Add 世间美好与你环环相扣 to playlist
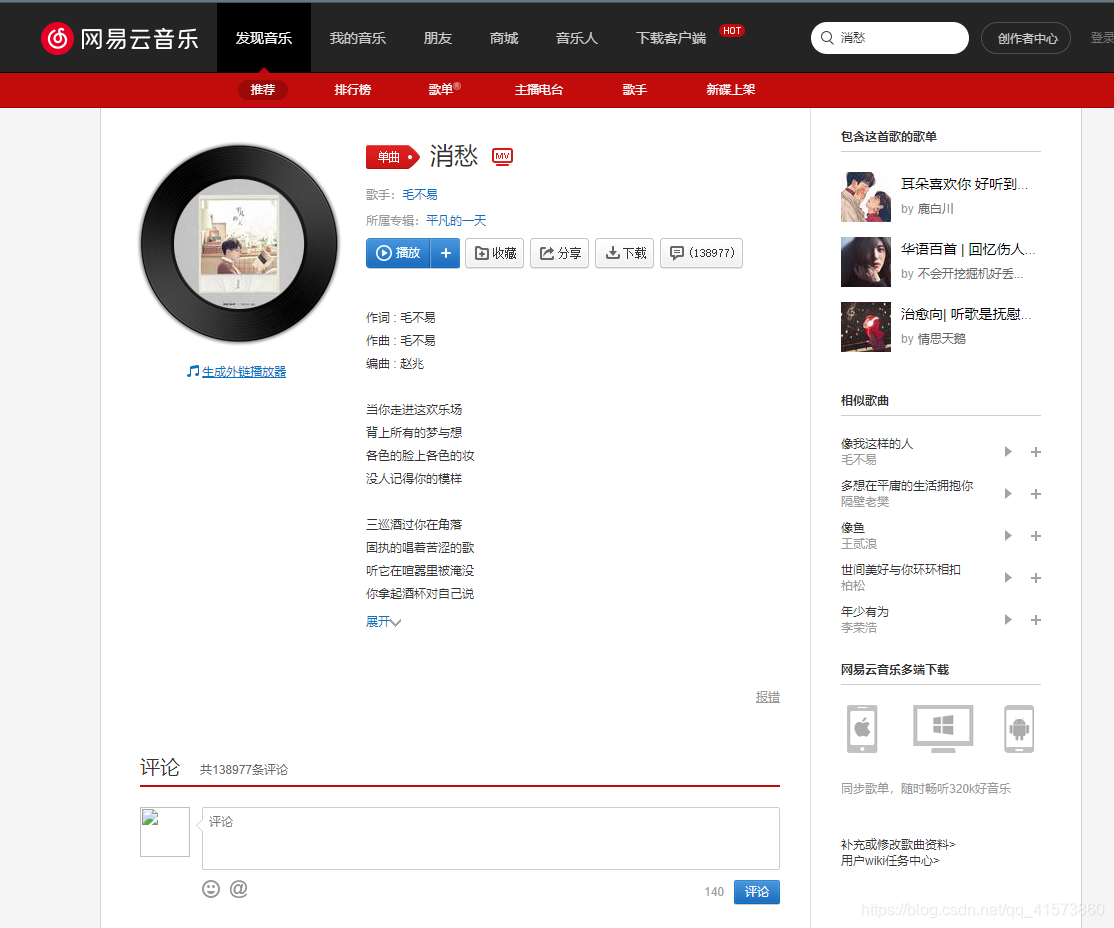 1036,578
